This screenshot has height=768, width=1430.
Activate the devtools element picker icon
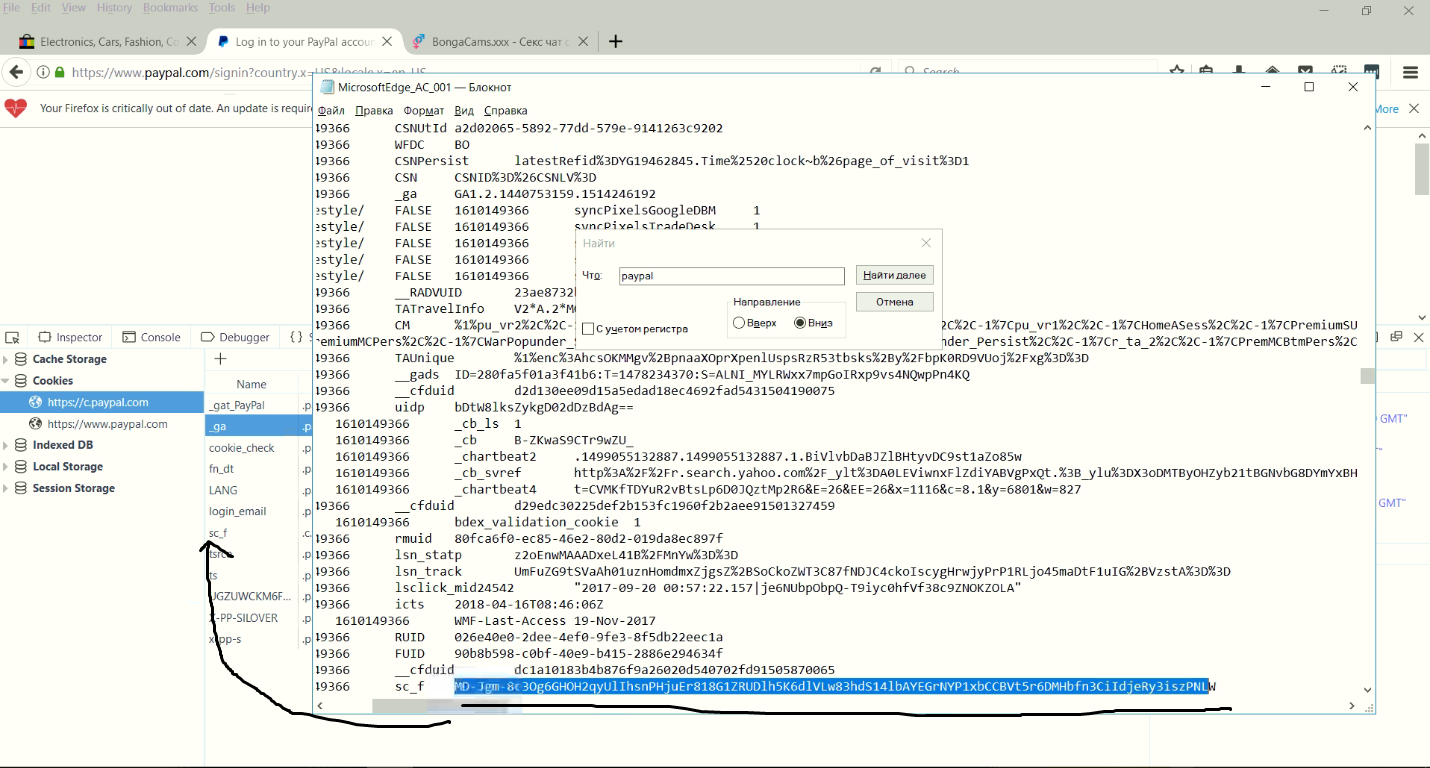[13, 338]
